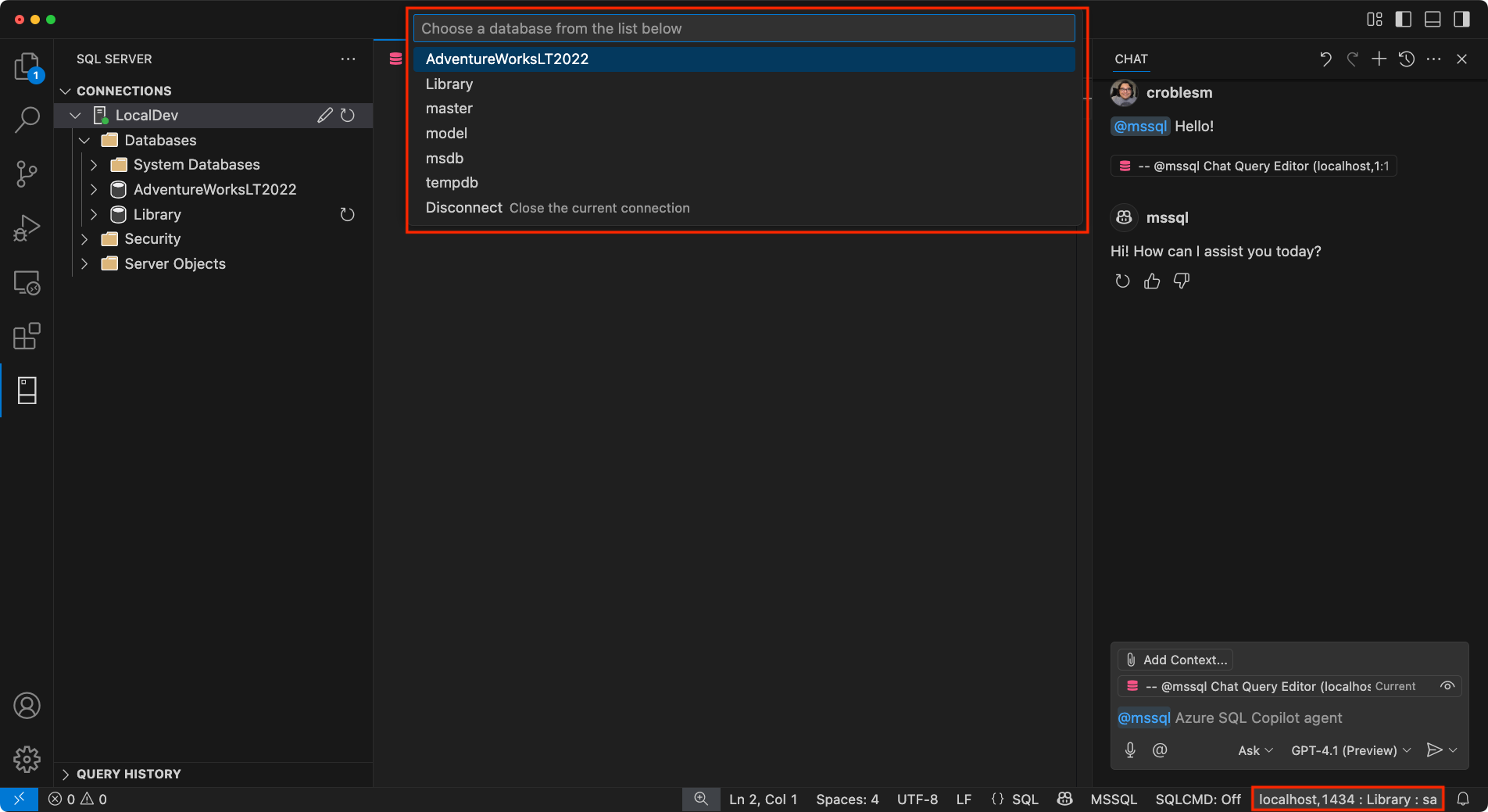Select the SQL Server extension icon
The image size is (1488, 812).
click(27, 390)
